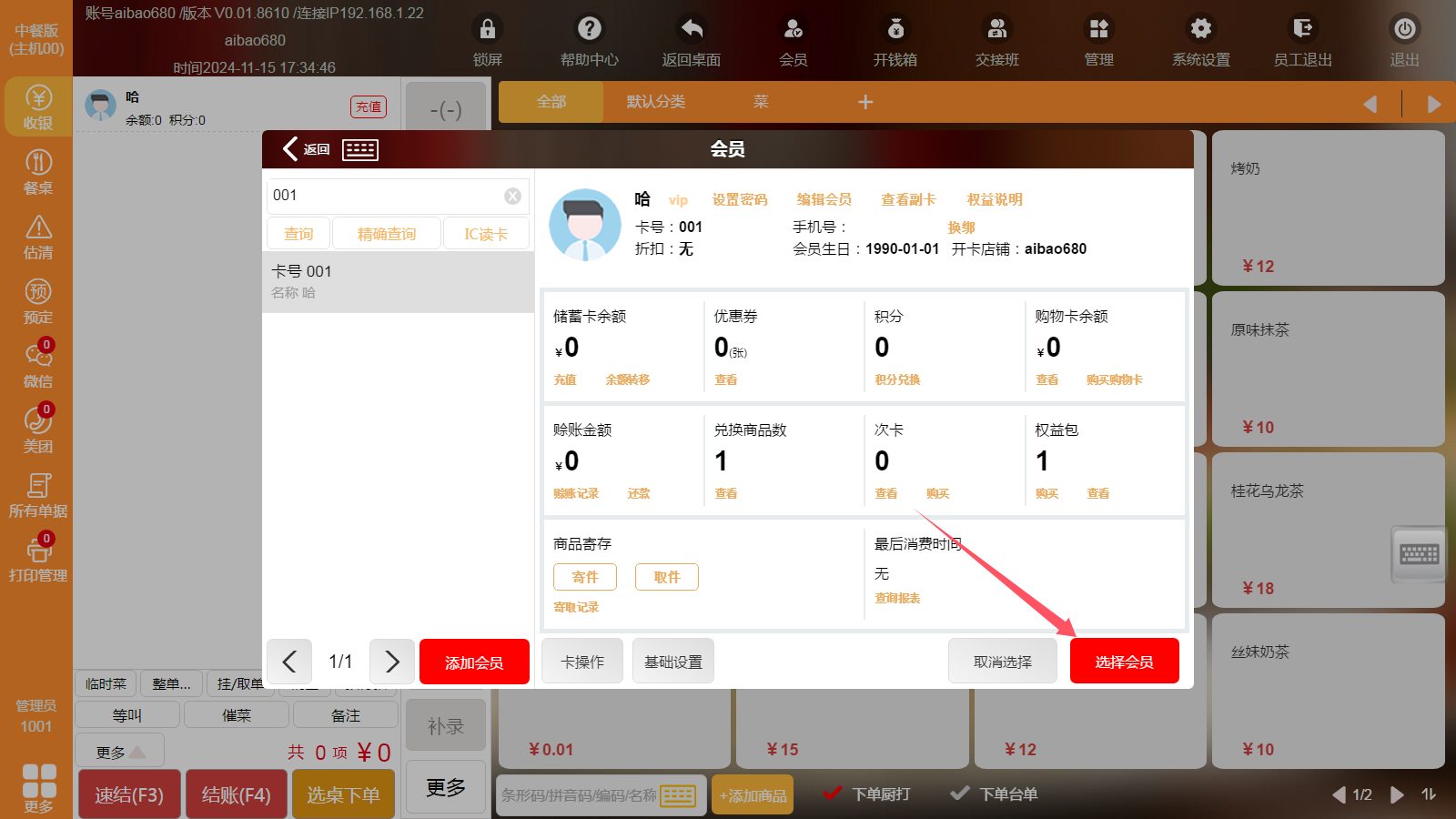Click the open cash drawer icon
This screenshot has width=1456, height=819.
(x=895, y=30)
